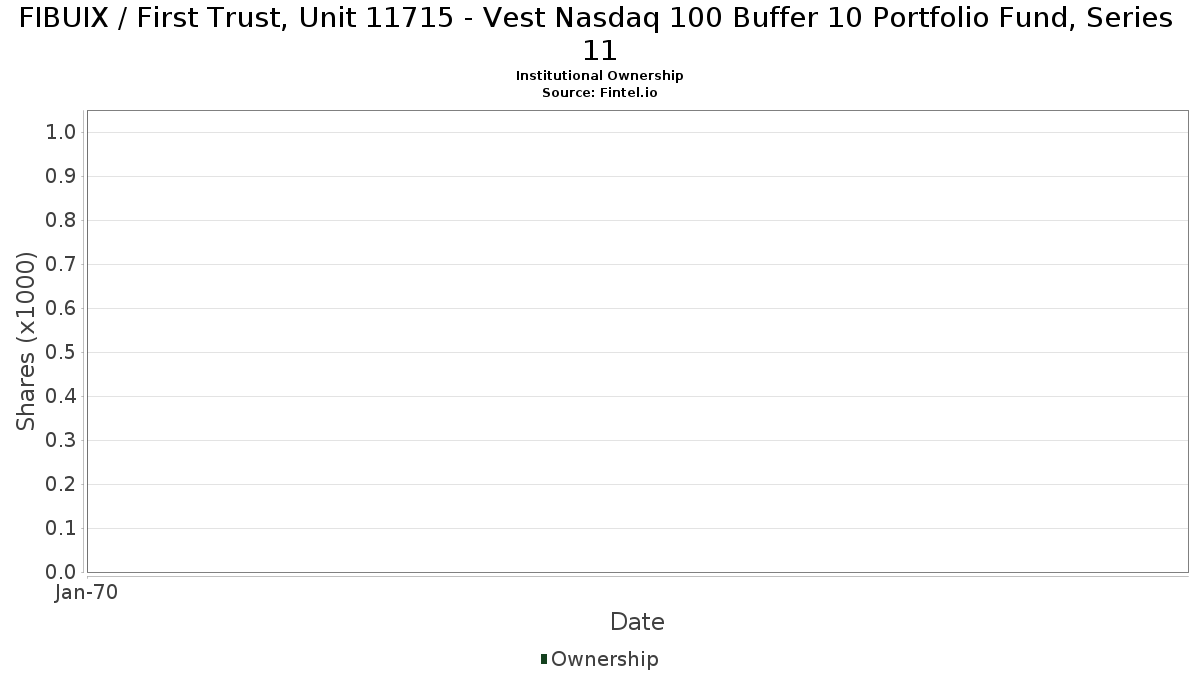Click the 'Shares (x1000)' y-axis title
This screenshot has height=675, width=1200.
[x=27, y=342]
